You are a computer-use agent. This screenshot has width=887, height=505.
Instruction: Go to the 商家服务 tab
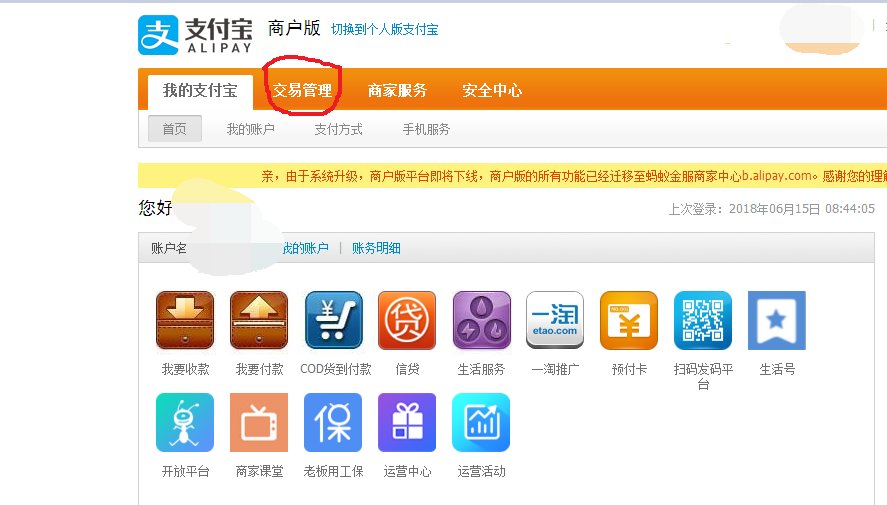click(397, 90)
